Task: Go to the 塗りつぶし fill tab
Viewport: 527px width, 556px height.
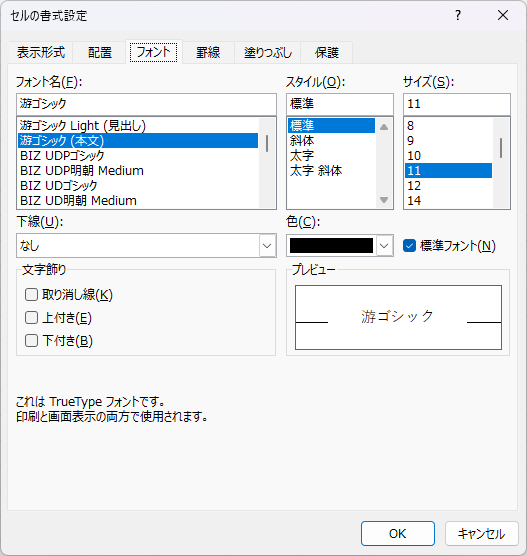Action: pyautogui.click(x=268, y=52)
